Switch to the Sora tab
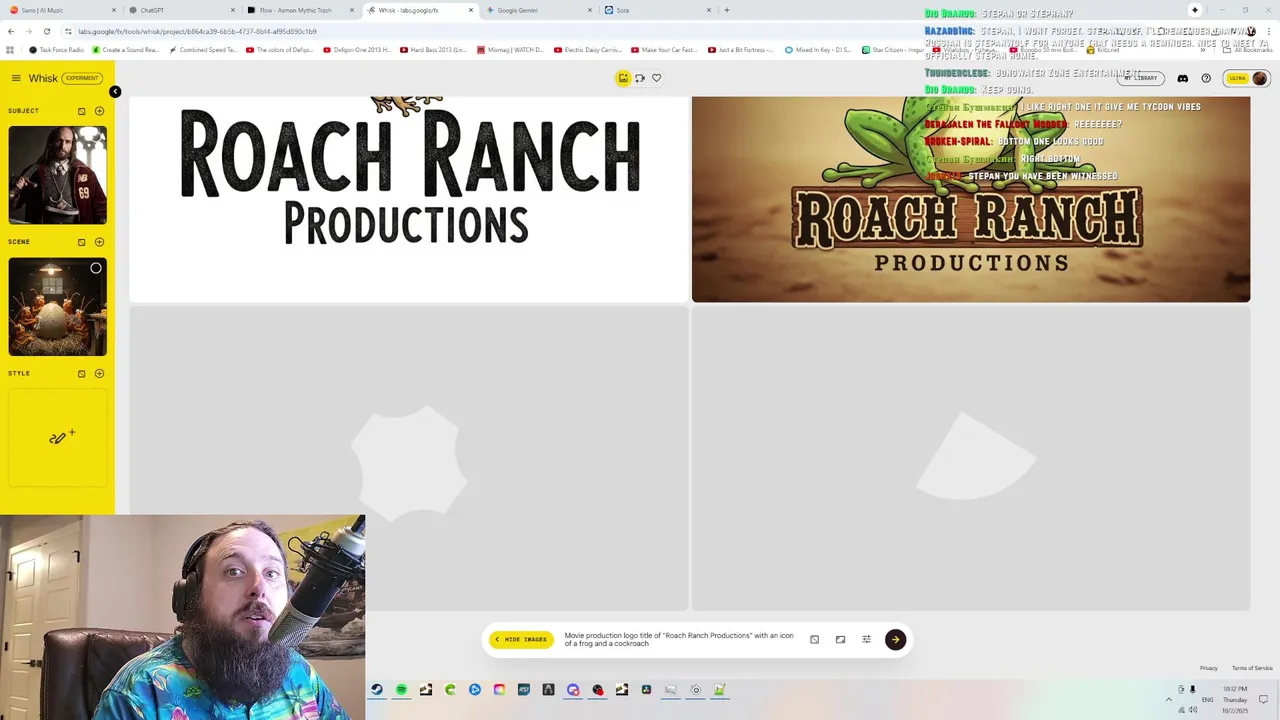The height and width of the screenshot is (720, 1280). (x=657, y=10)
